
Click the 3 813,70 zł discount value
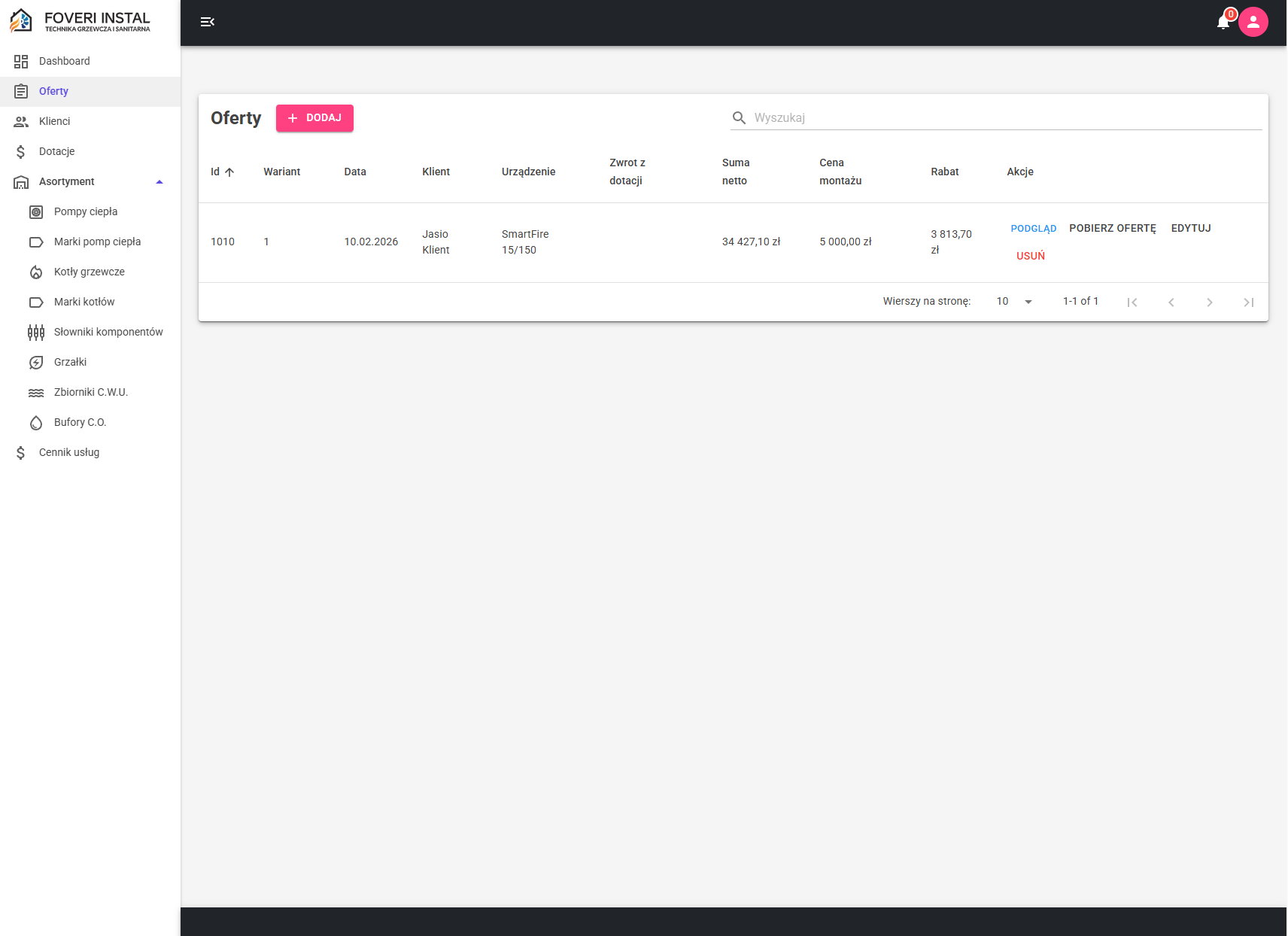(952, 242)
